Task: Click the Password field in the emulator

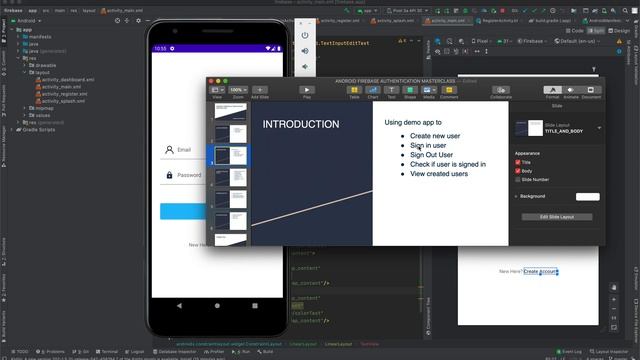Action: (184, 176)
